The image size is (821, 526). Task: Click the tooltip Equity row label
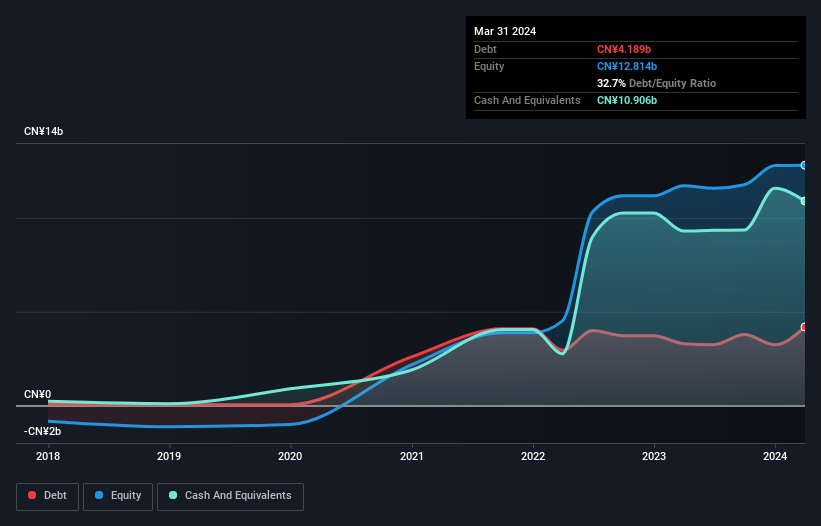(x=489, y=66)
